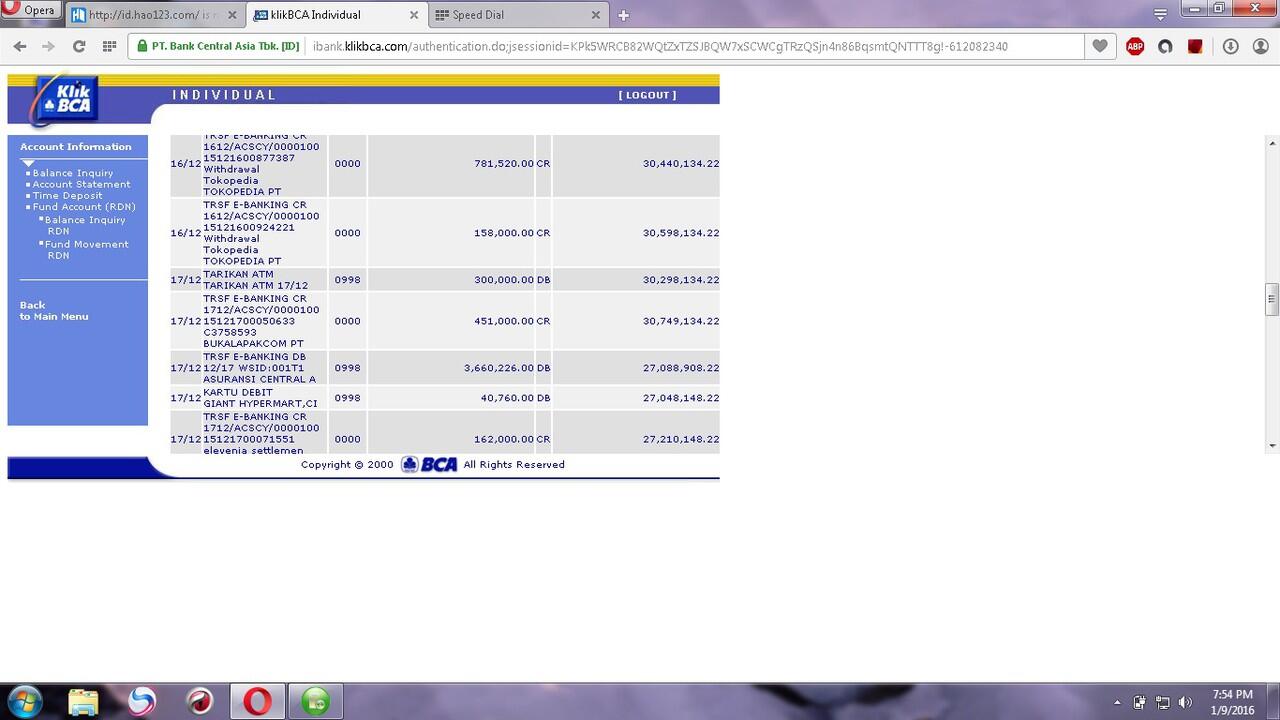Bookmark page with heart icon
Screen dimensions: 1280x720
(x=1100, y=46)
